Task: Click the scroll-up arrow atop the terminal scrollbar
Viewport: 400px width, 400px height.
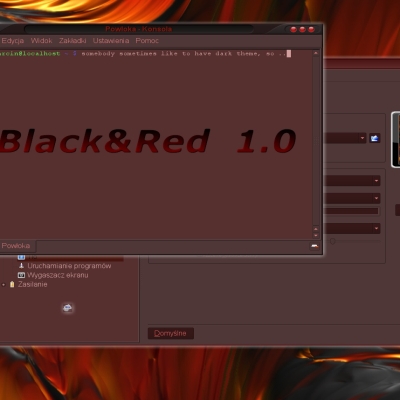Action: tap(316, 53)
